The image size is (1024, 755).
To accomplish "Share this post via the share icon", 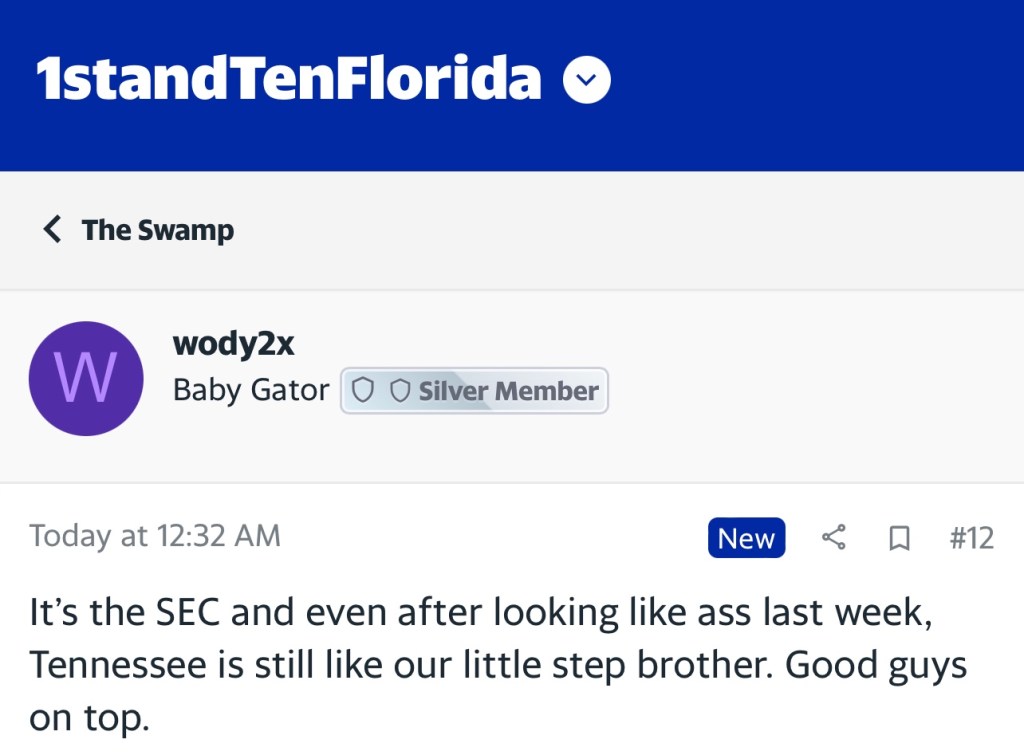I will (833, 538).
